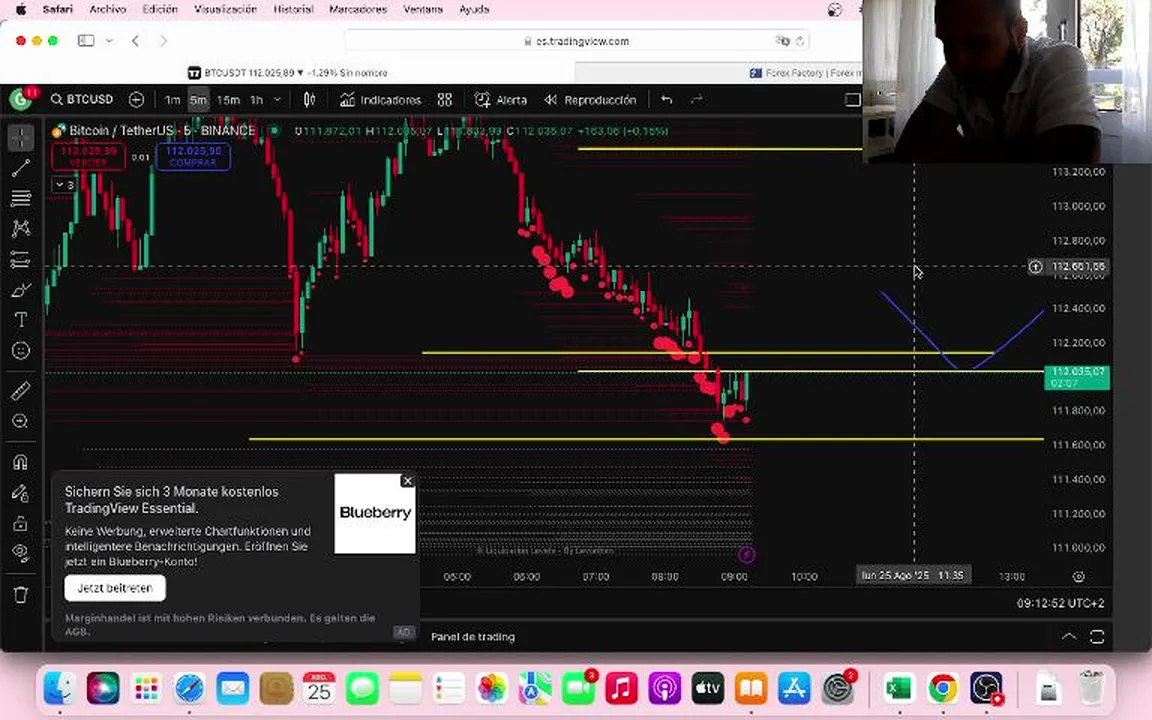Screen dimensions: 1152x720
Task: Open Finder from the Dock
Action: point(60,688)
